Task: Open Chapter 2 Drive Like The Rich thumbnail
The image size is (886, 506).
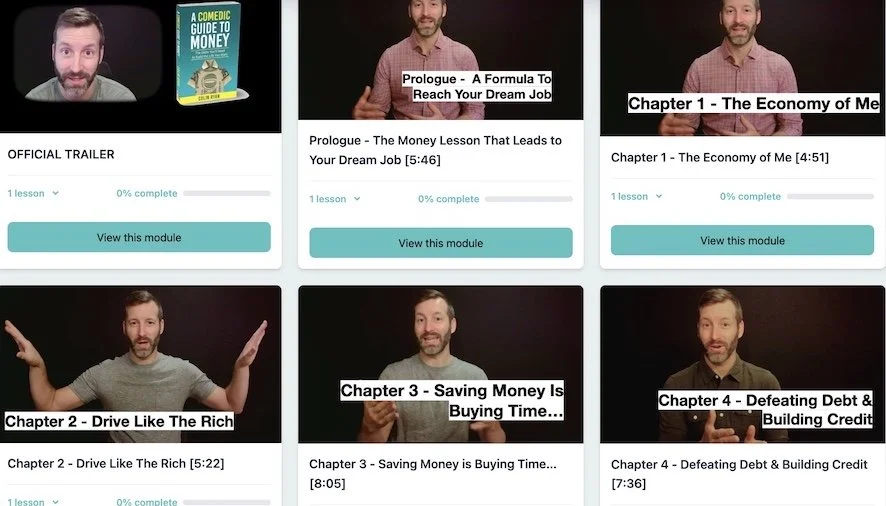Action: [x=140, y=364]
